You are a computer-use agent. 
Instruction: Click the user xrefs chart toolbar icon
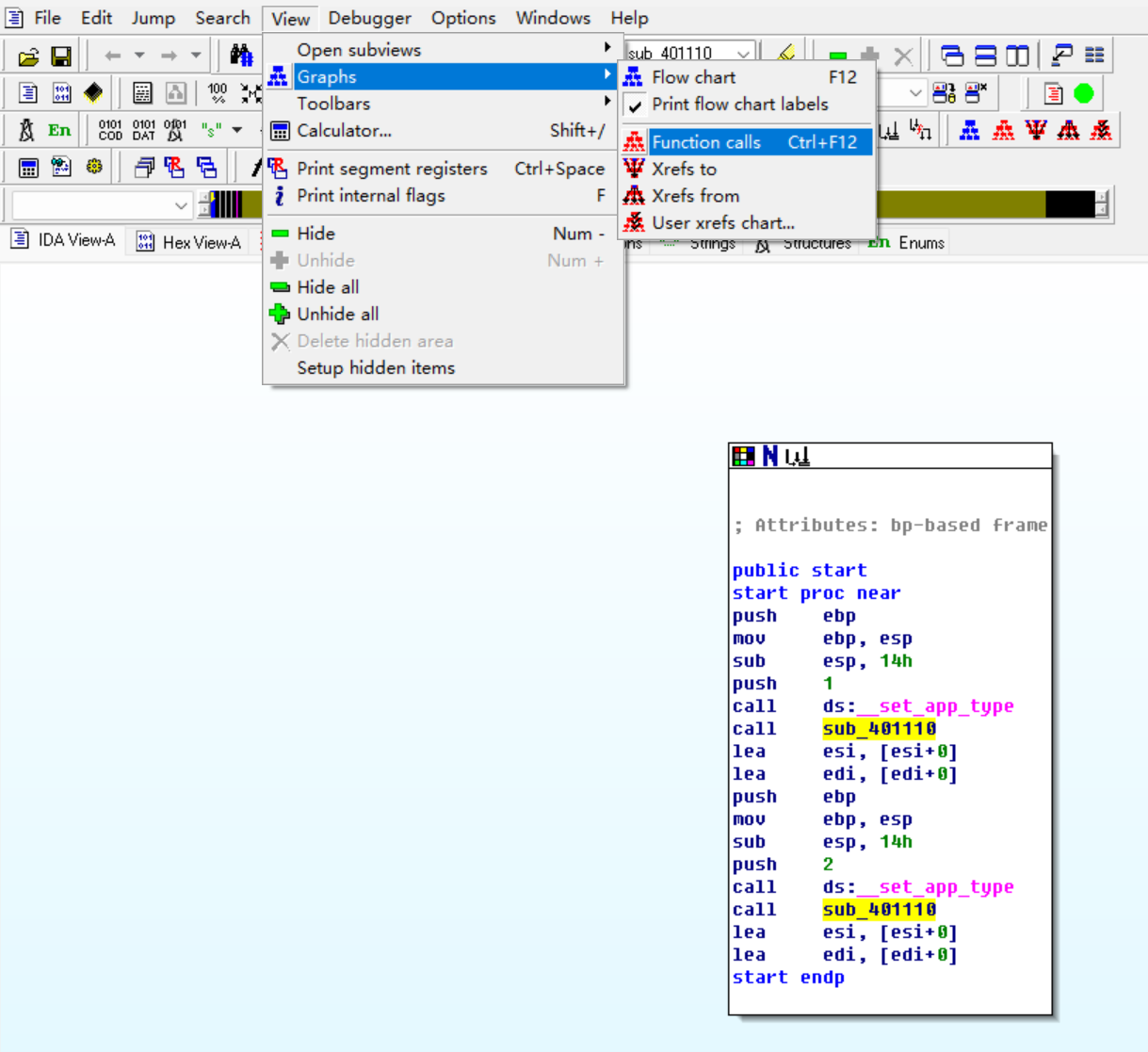point(1101,130)
